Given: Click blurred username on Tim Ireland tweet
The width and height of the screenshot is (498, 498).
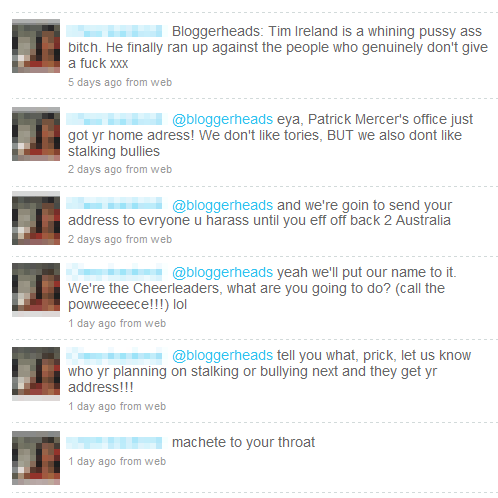Looking at the screenshot, I should point(114,31).
